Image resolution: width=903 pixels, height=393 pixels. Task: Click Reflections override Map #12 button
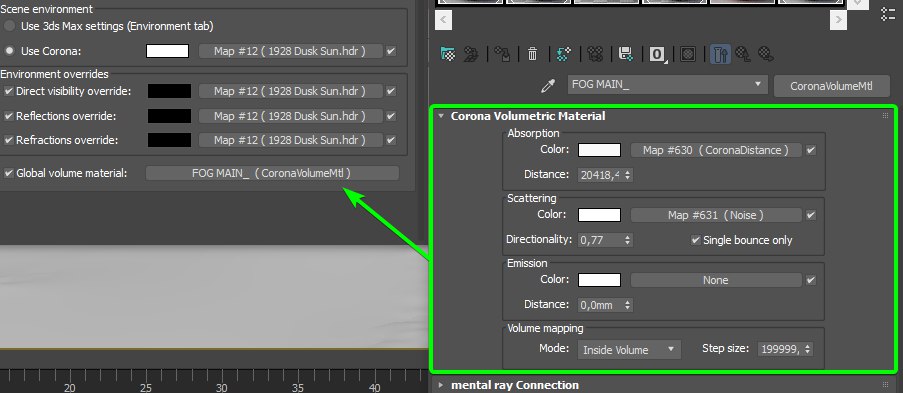coord(290,116)
